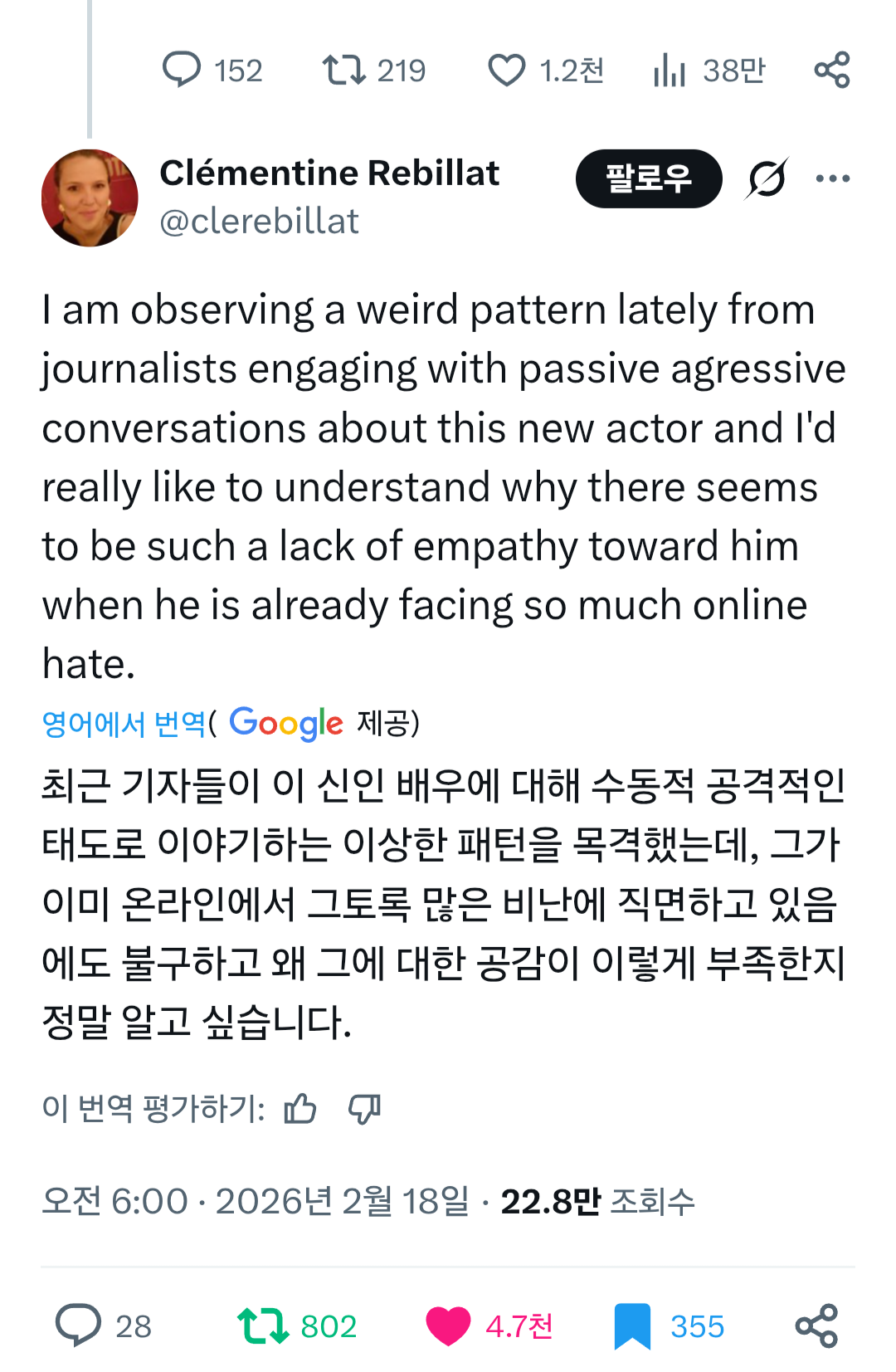
Task: Unlike the main post with 4.7천 likes
Action: tap(448, 1326)
